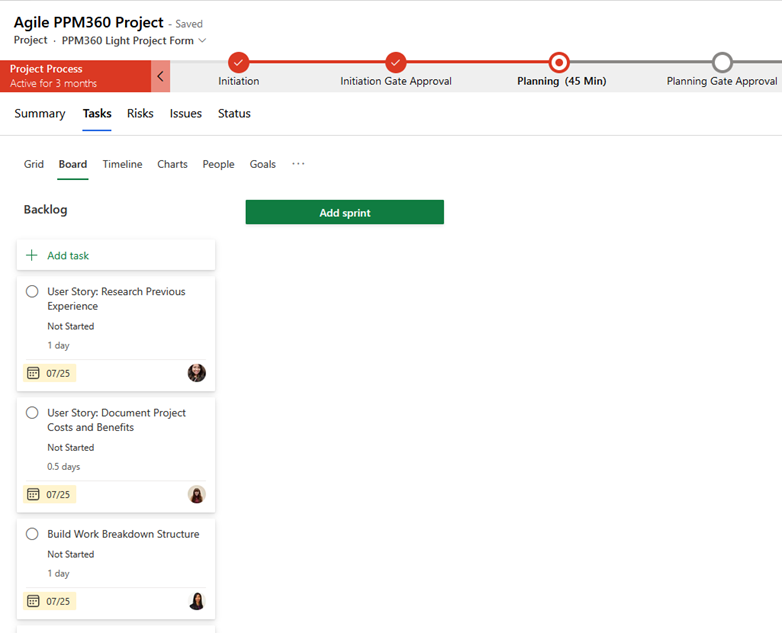
Task: Click the Project Process Active for 3 months banner
Action: (x=75, y=76)
